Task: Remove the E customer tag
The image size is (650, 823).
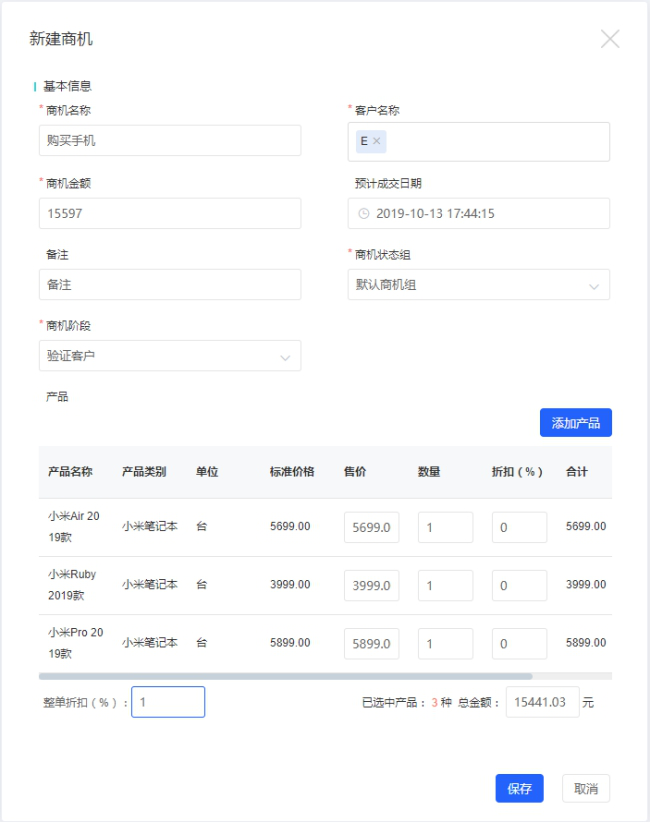Action: [377, 141]
